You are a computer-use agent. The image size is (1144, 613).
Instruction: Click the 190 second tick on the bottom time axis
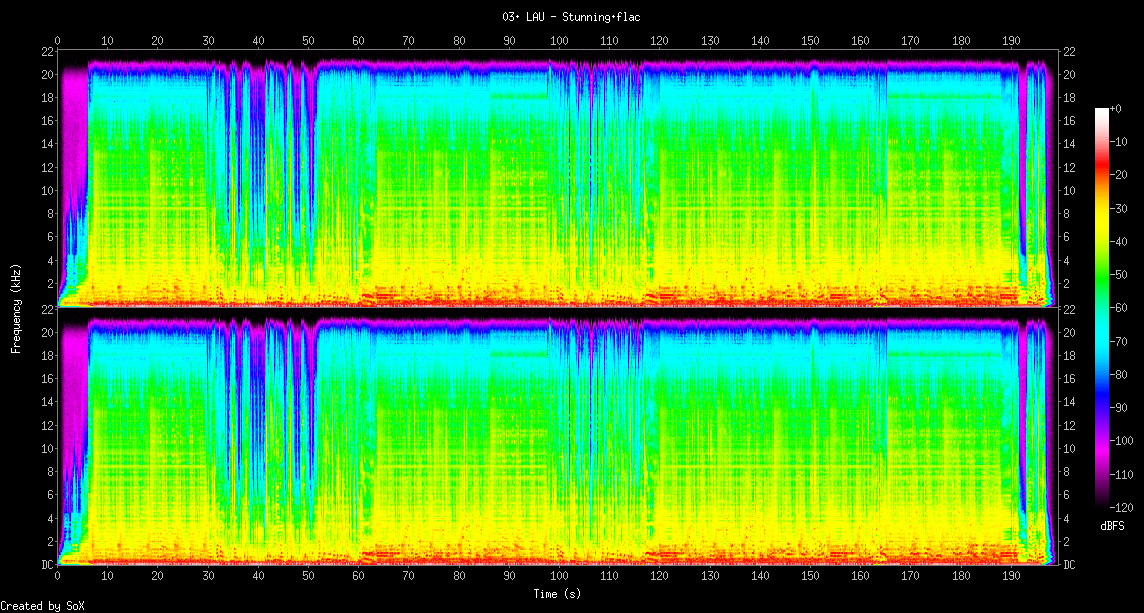point(1011,576)
